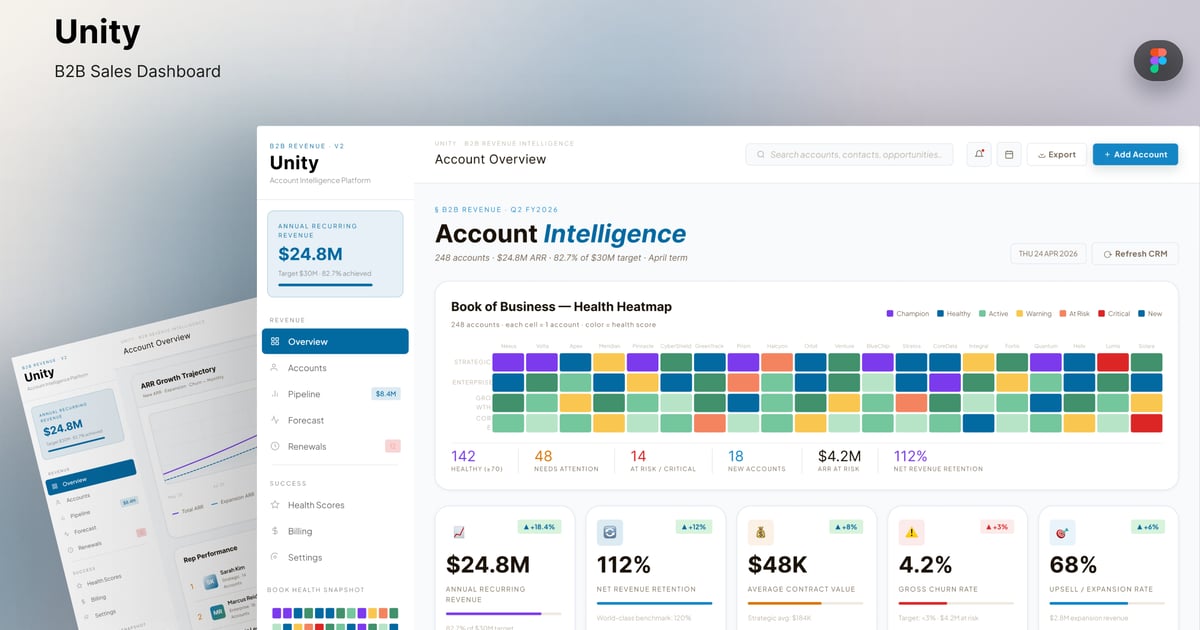The width and height of the screenshot is (1200, 630).
Task: Click the pulse icon beside Forecast
Action: click(x=275, y=420)
